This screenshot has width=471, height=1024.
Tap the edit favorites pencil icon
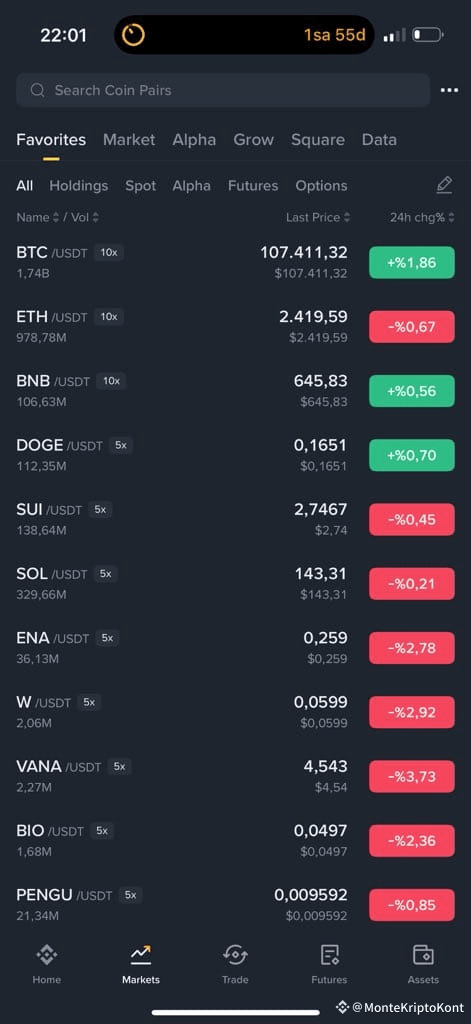click(444, 185)
